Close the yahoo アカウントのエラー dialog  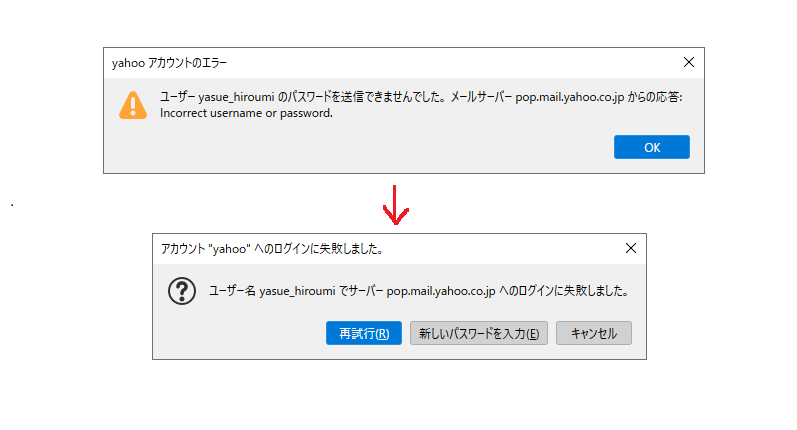[688, 62]
